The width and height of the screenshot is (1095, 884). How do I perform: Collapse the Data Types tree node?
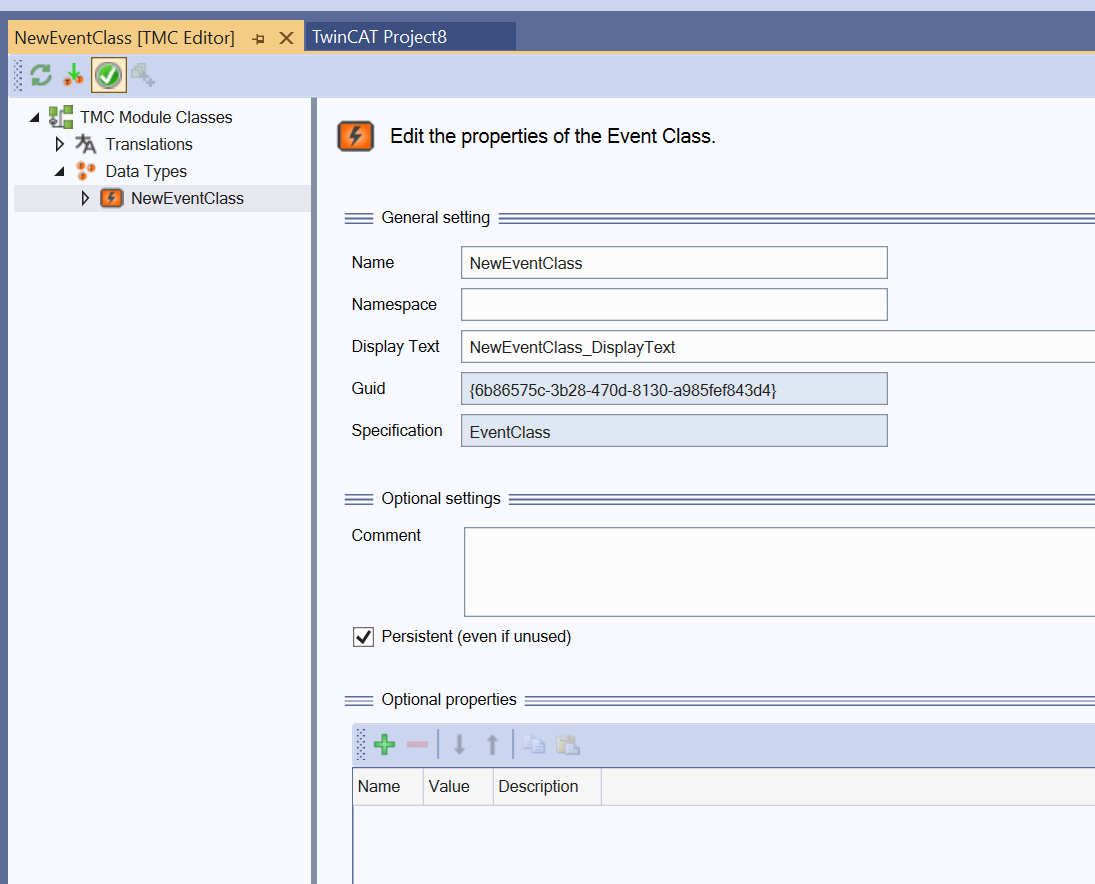pyautogui.click(x=60, y=171)
